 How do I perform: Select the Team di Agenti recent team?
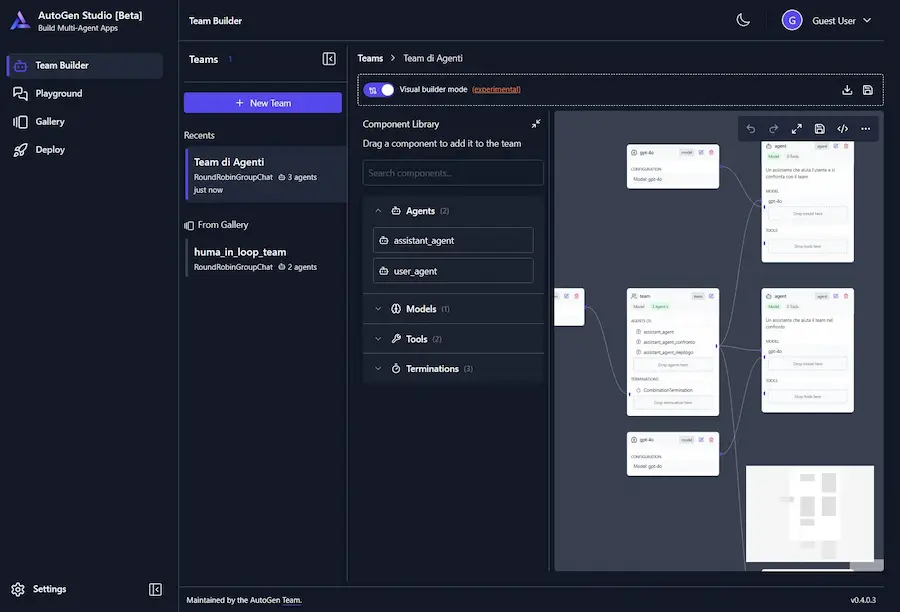click(266, 175)
